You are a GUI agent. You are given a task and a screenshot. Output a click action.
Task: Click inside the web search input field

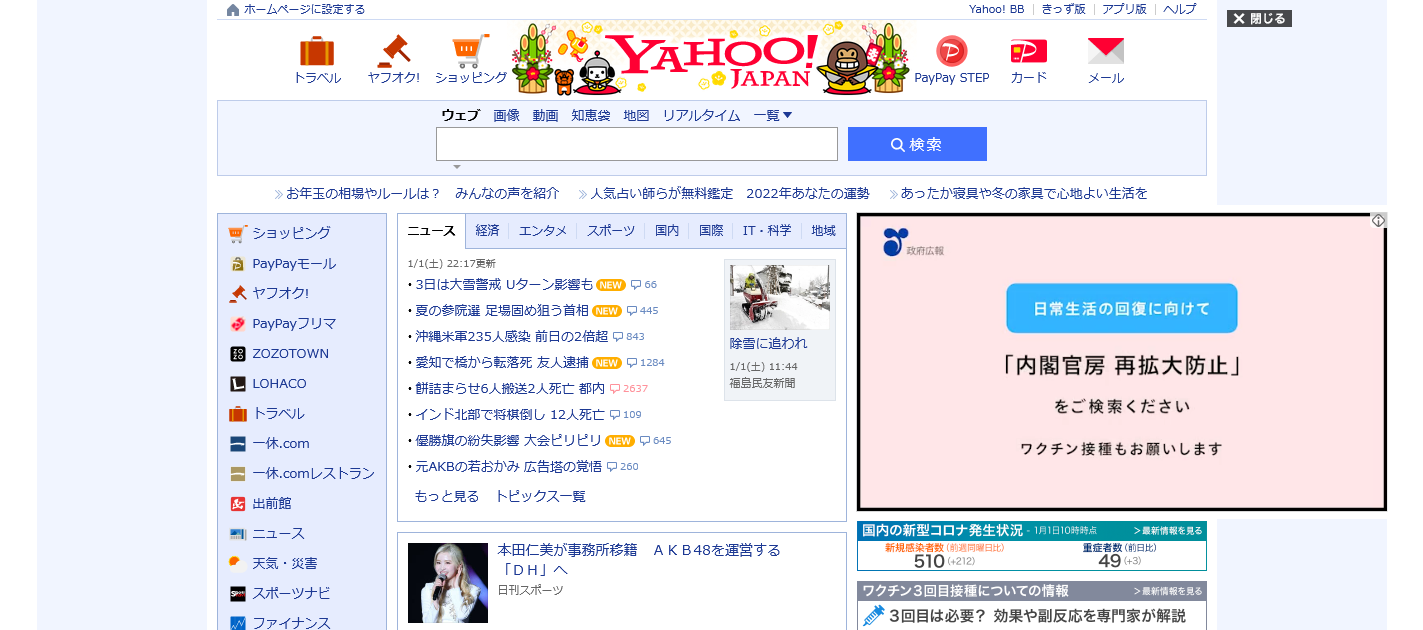point(637,144)
